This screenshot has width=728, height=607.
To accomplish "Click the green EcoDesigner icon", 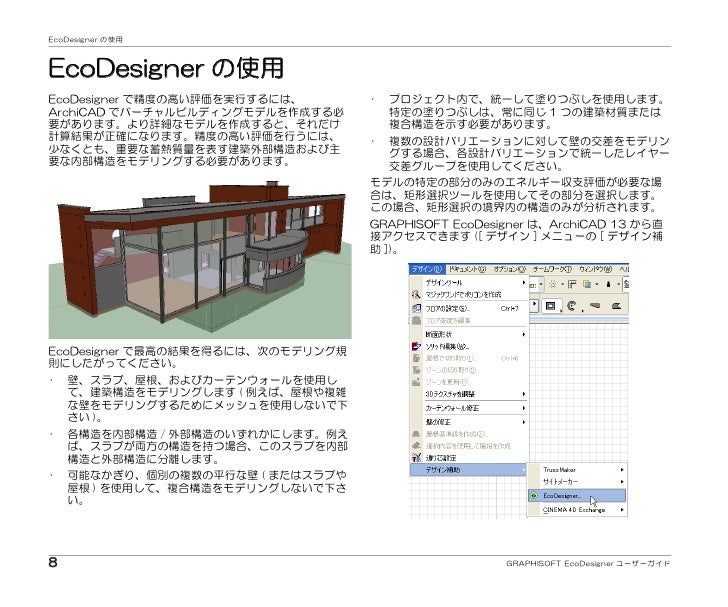I will pyautogui.click(x=534, y=496).
